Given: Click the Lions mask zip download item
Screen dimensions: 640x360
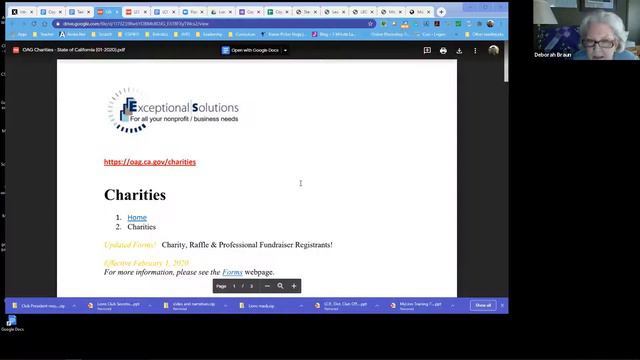Looking at the screenshot, I should tap(258, 306).
